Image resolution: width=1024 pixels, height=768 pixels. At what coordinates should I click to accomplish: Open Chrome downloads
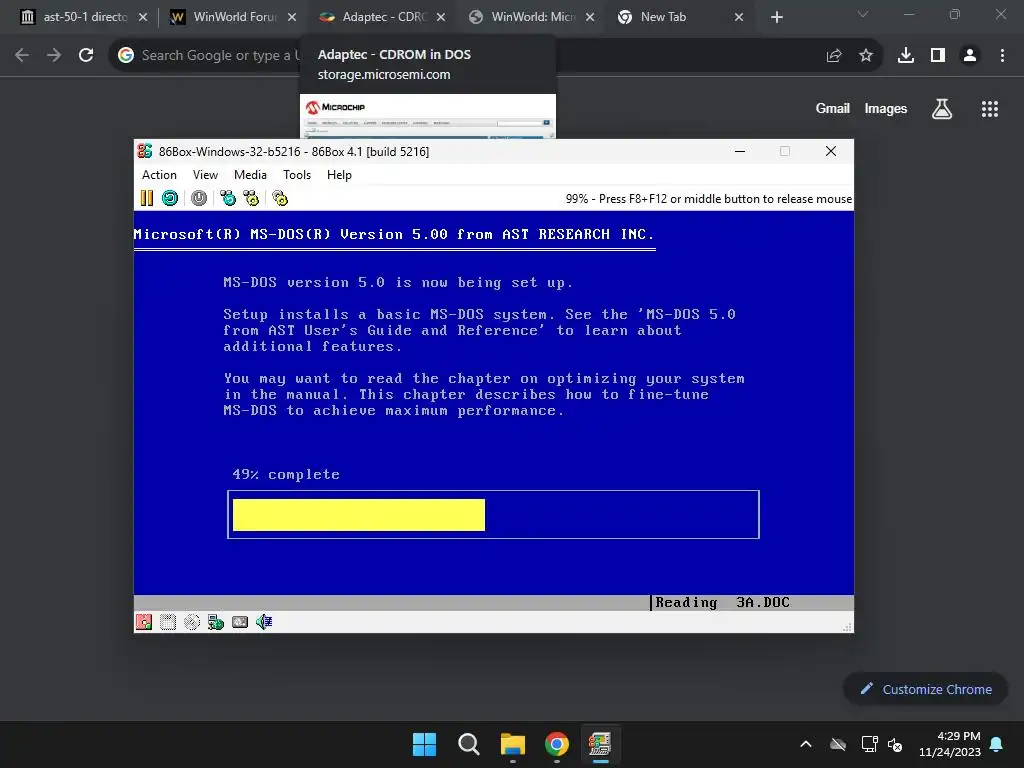(x=906, y=56)
